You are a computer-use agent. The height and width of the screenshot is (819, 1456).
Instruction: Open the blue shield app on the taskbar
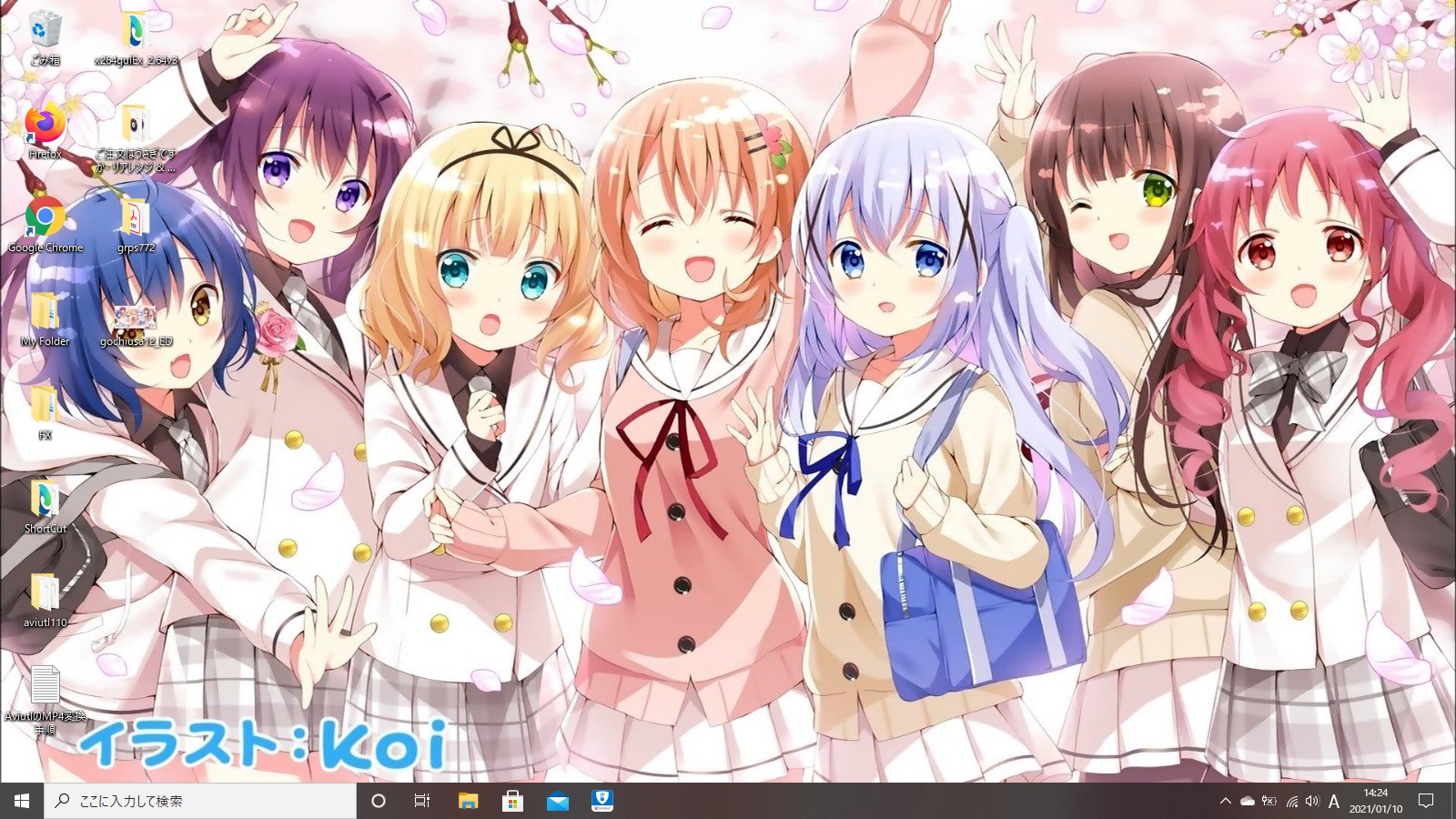tap(602, 801)
